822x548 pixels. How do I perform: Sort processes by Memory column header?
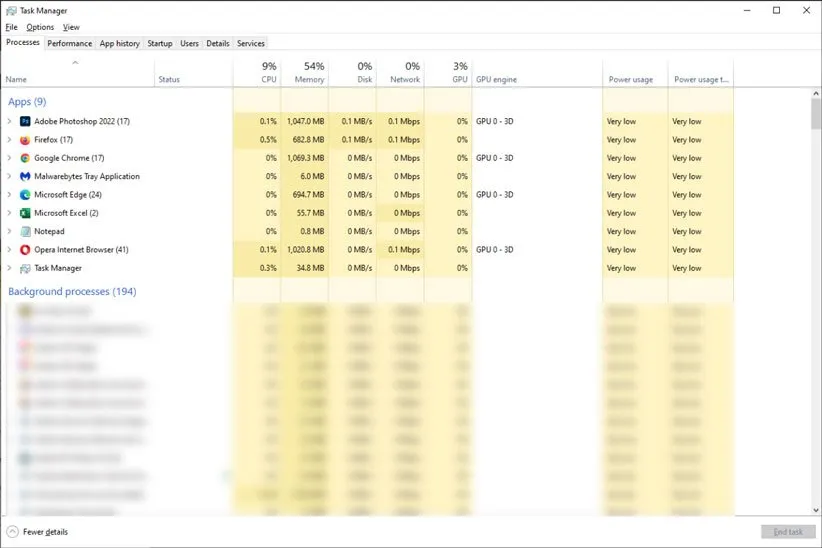click(x=308, y=72)
